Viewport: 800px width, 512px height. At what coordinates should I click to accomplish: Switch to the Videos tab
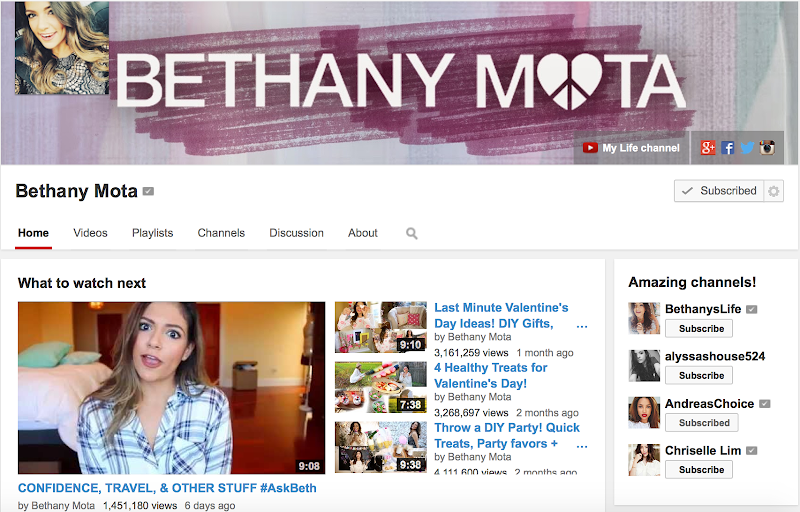coord(90,233)
